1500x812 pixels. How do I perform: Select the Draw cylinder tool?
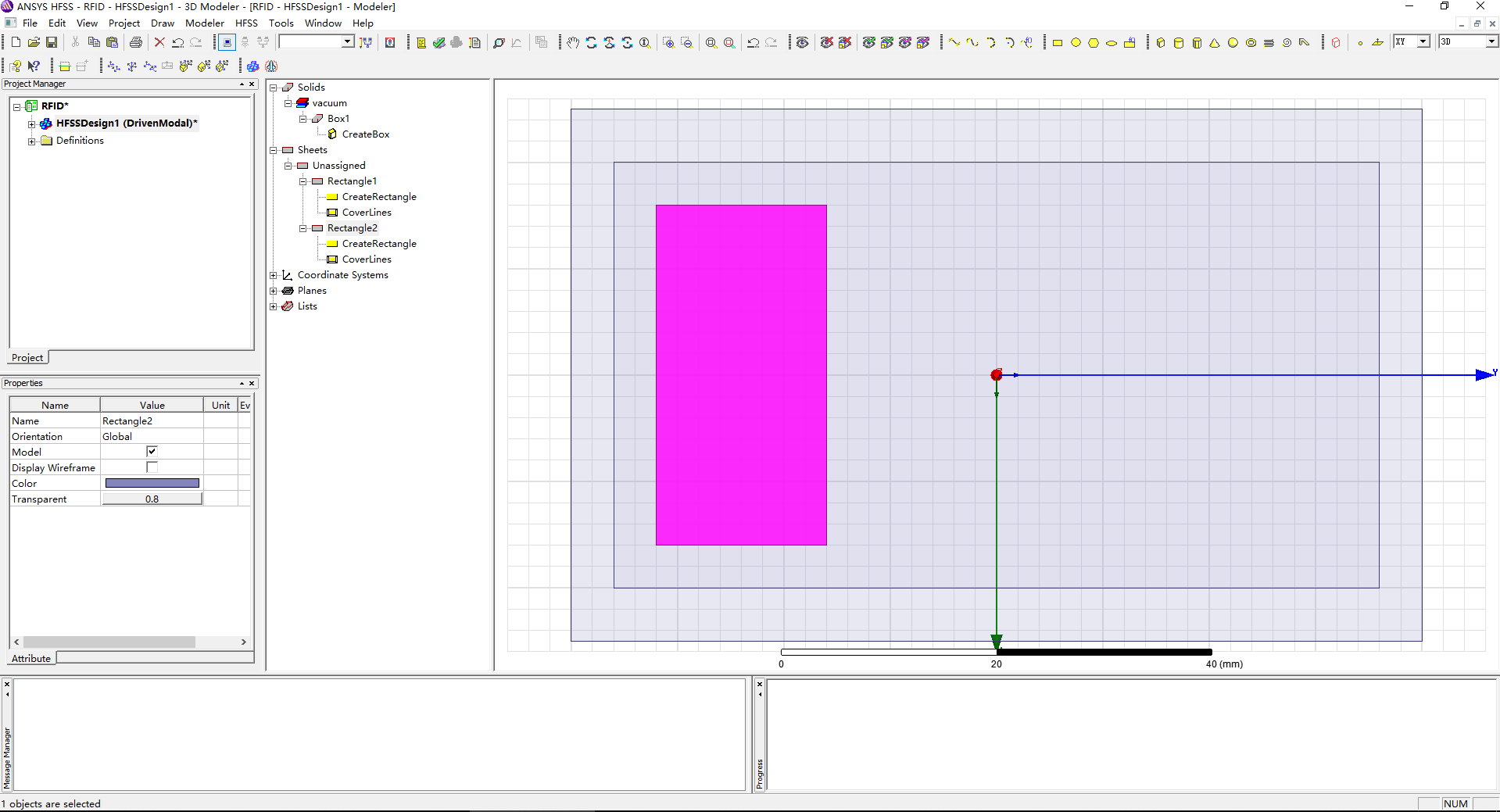coord(1179,43)
